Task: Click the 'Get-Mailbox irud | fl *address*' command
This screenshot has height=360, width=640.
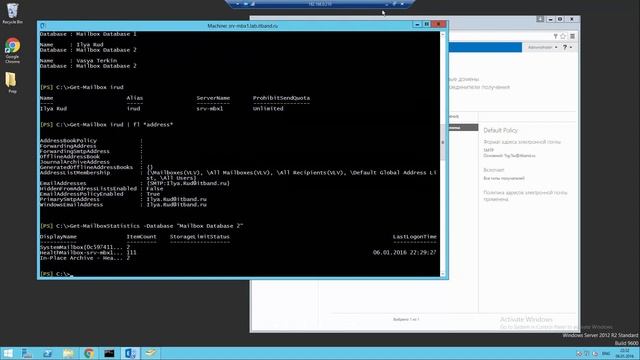Action: 121,124
